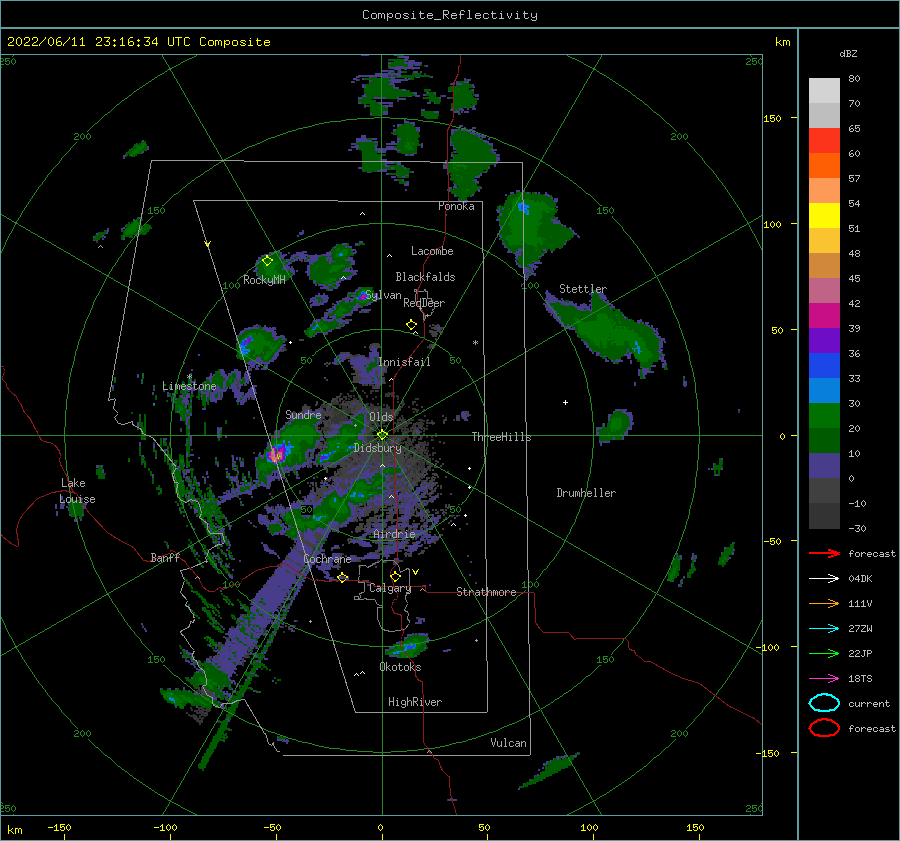
Task: Click the green 30-20 dBZ swatch
Action: point(824,416)
